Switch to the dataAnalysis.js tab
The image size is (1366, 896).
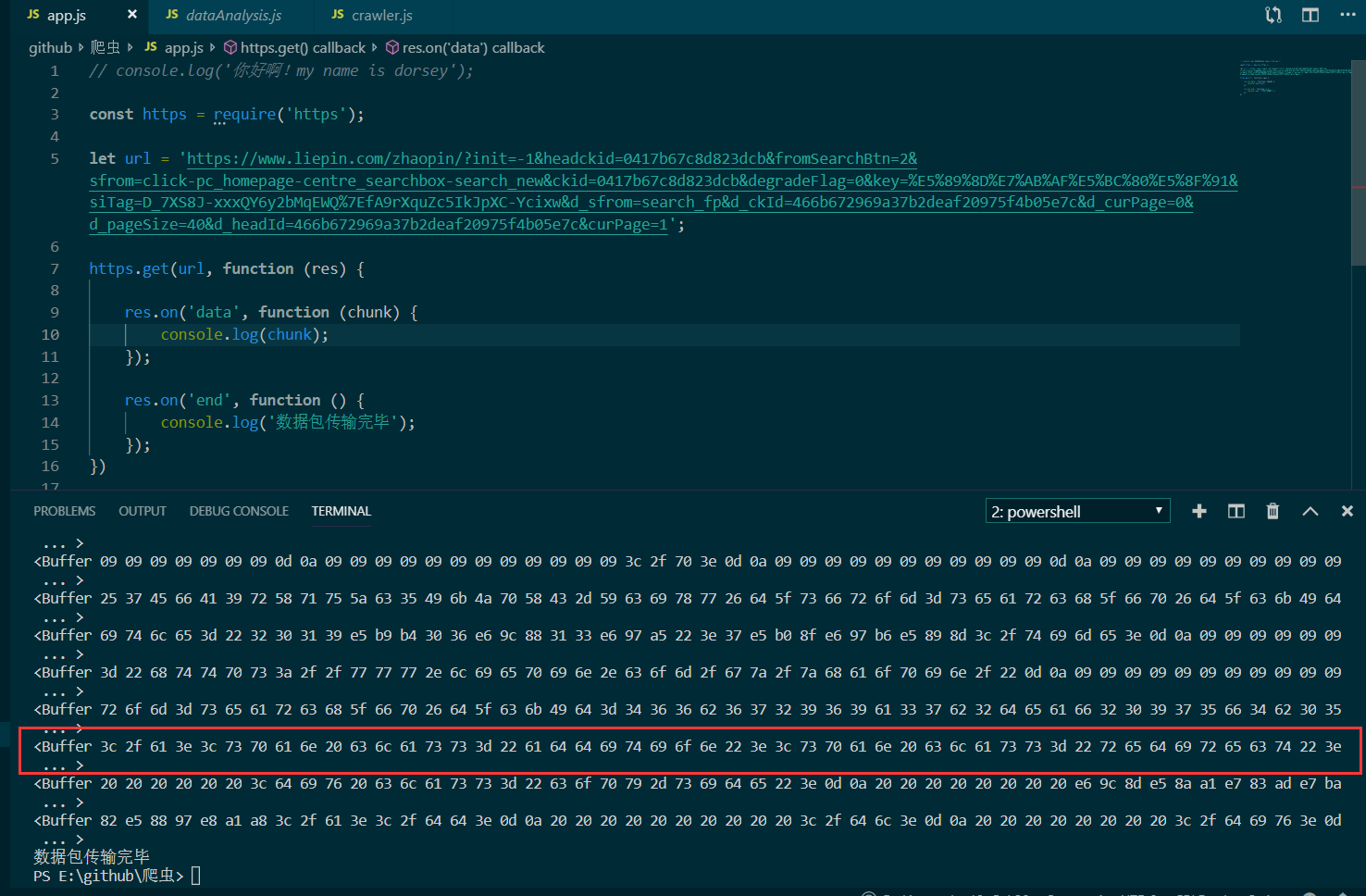(x=233, y=15)
